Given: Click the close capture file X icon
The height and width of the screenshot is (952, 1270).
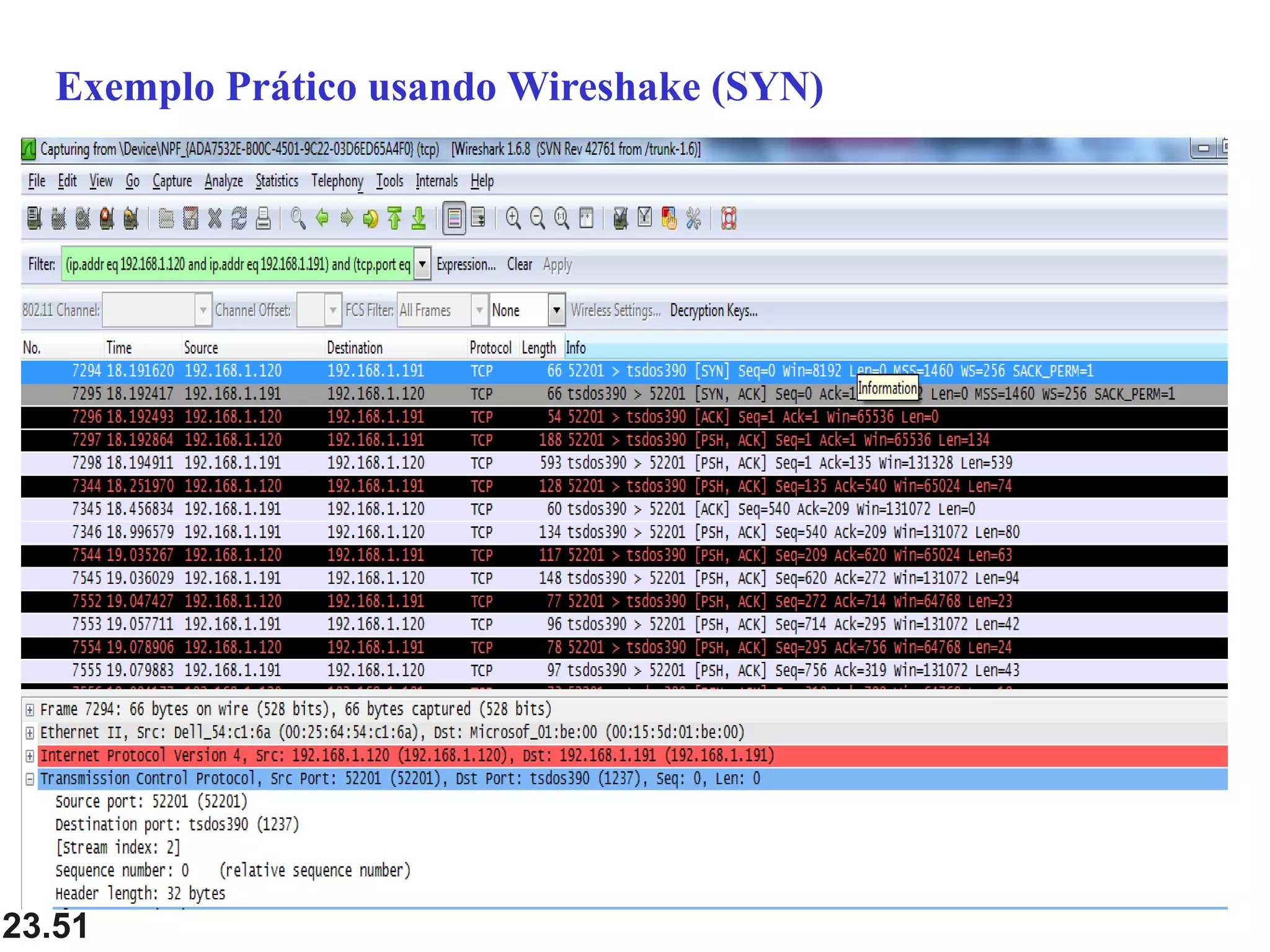Looking at the screenshot, I should 215,218.
